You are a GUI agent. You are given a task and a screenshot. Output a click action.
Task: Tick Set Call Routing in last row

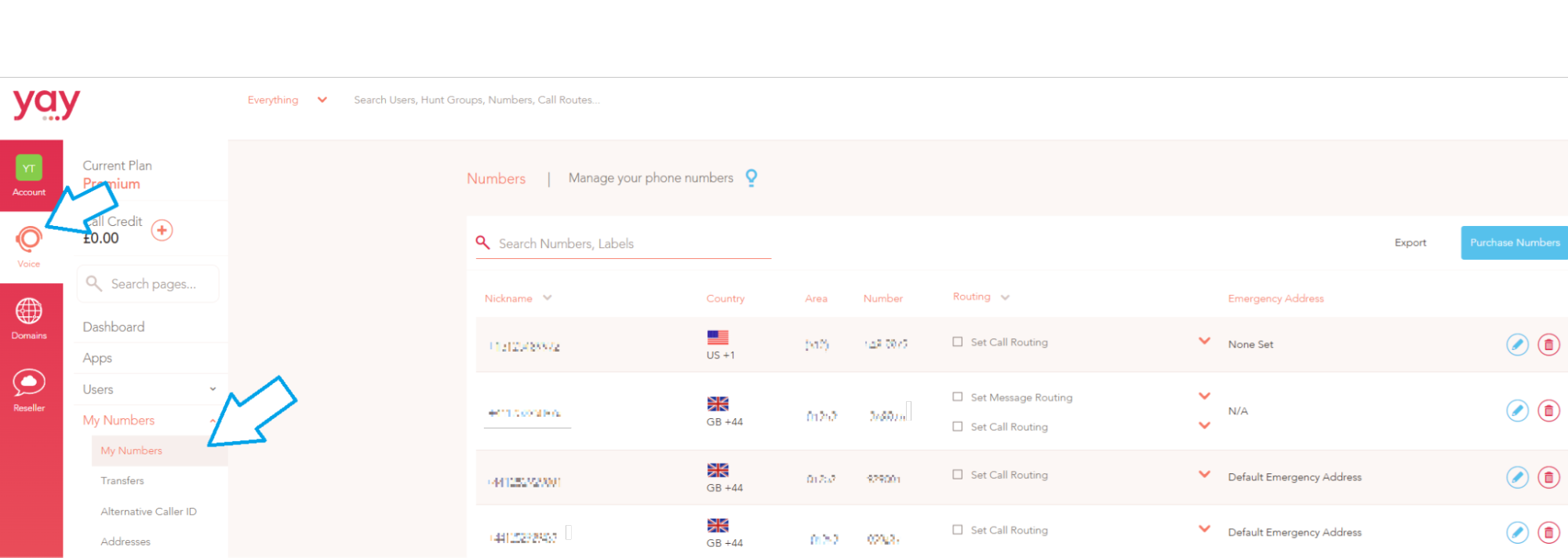[958, 530]
